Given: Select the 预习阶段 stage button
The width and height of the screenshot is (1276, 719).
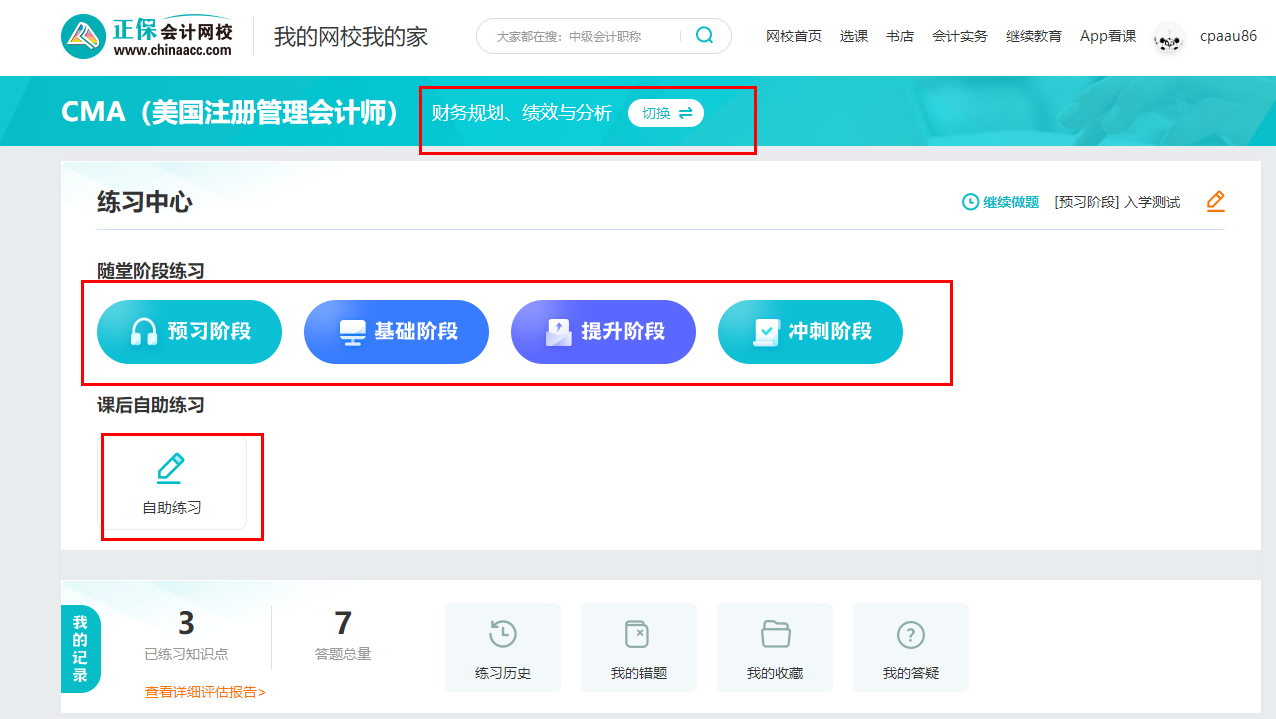Looking at the screenshot, I should tap(189, 332).
